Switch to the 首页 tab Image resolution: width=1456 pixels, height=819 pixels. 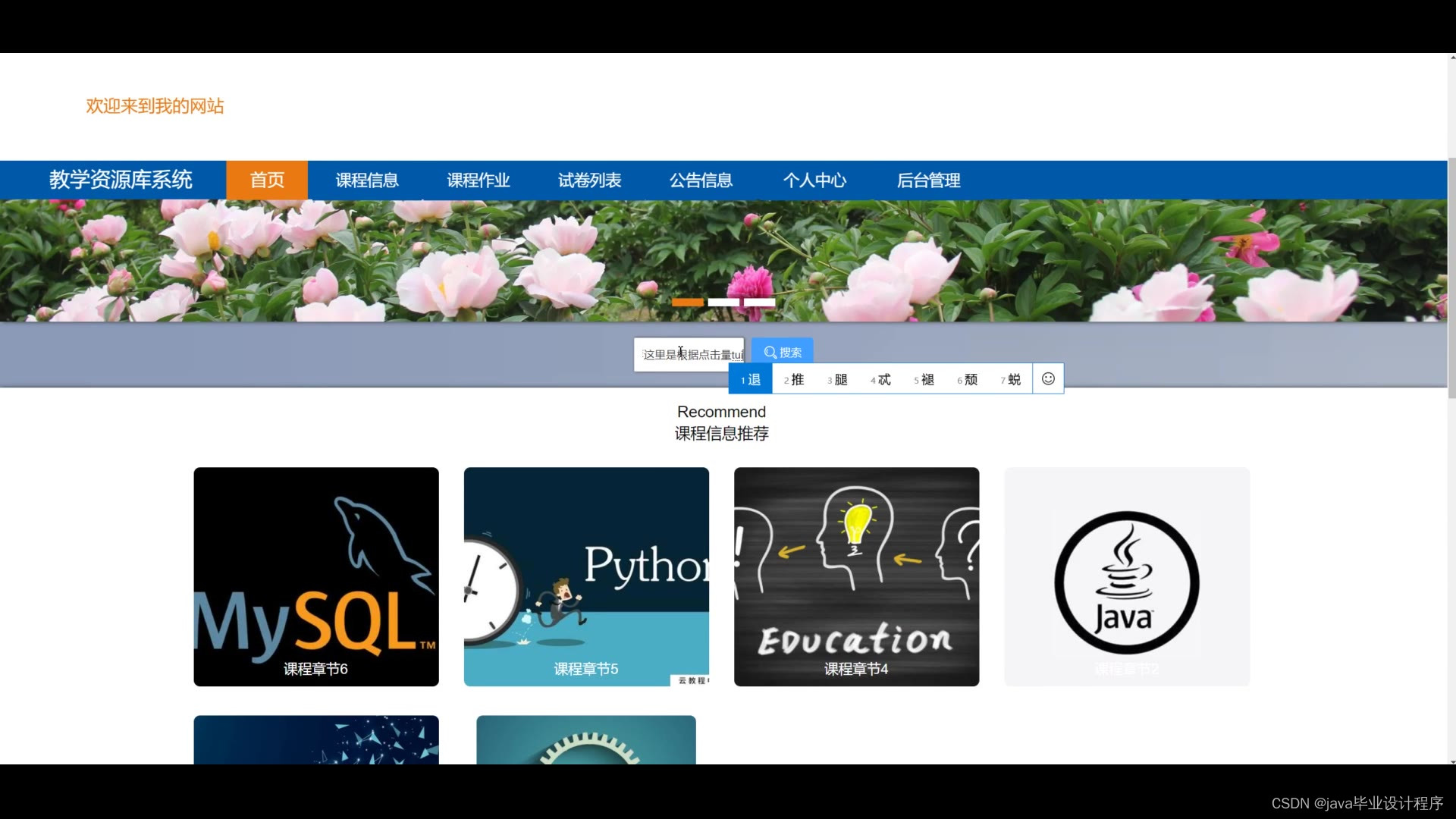tap(267, 180)
